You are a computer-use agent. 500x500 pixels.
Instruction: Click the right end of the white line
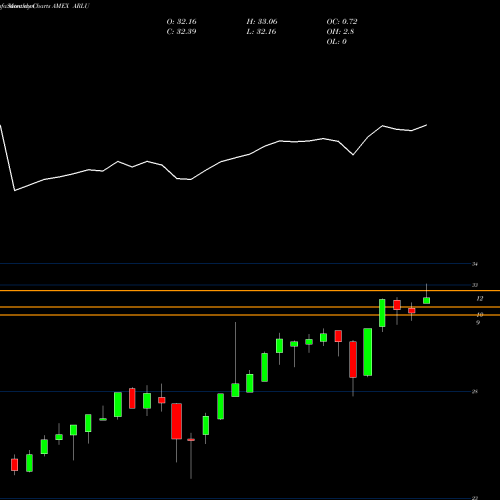pyautogui.click(x=427, y=125)
